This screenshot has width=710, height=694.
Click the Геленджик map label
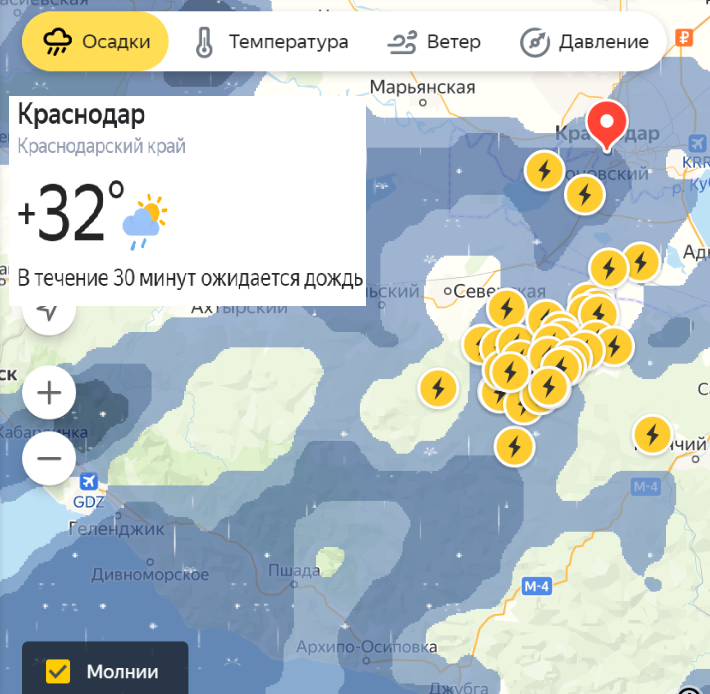116,529
